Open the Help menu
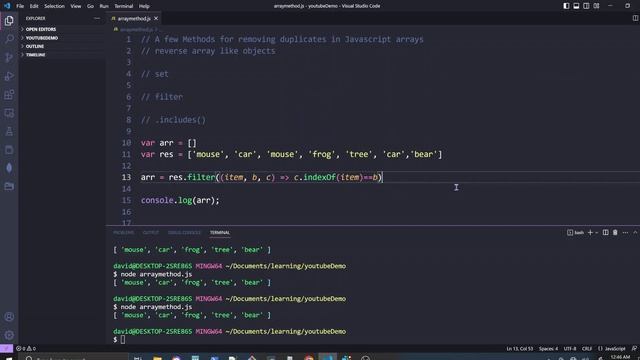 (144, 6)
